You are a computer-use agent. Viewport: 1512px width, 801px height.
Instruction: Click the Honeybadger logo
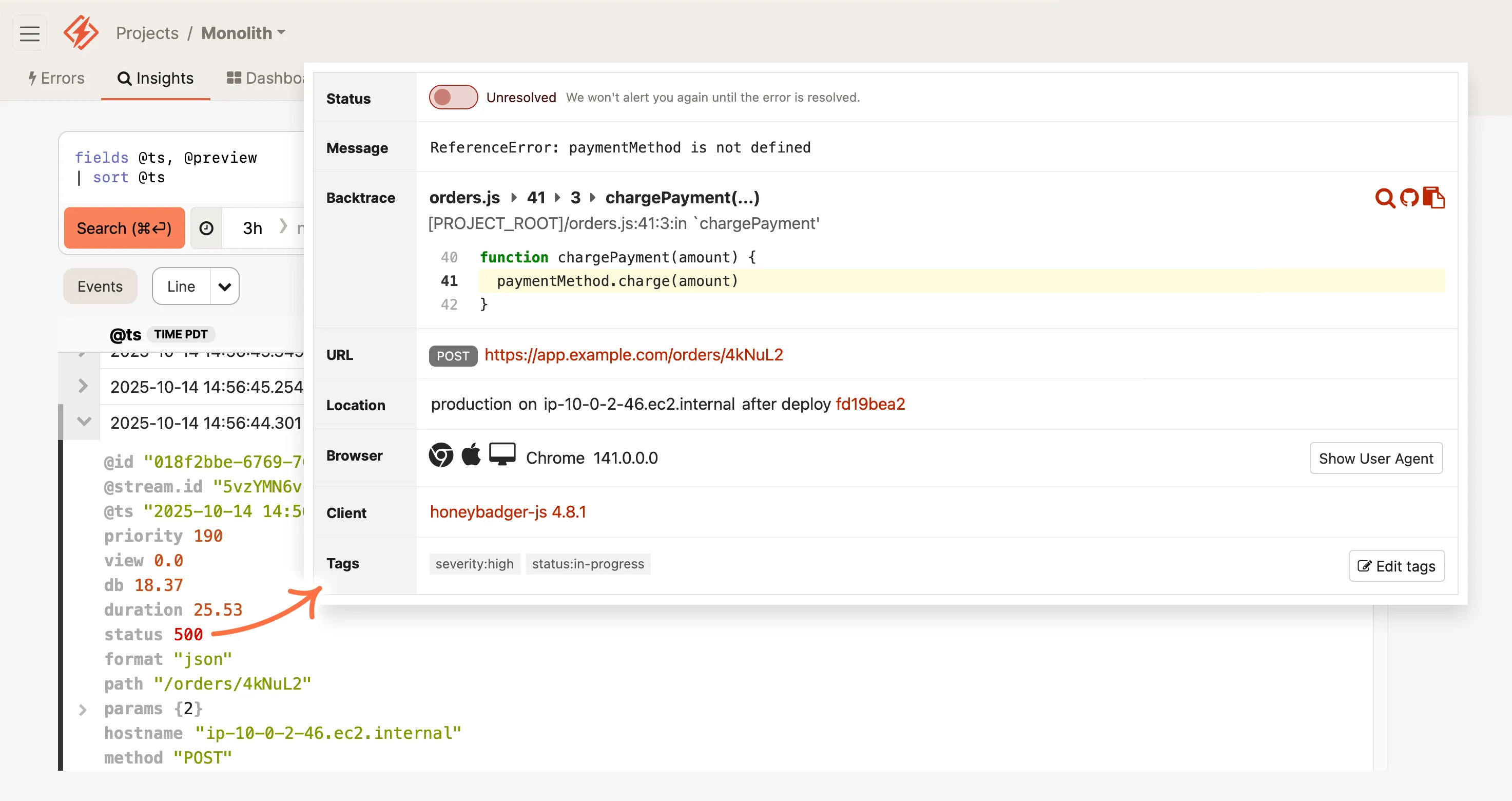pyautogui.click(x=81, y=32)
